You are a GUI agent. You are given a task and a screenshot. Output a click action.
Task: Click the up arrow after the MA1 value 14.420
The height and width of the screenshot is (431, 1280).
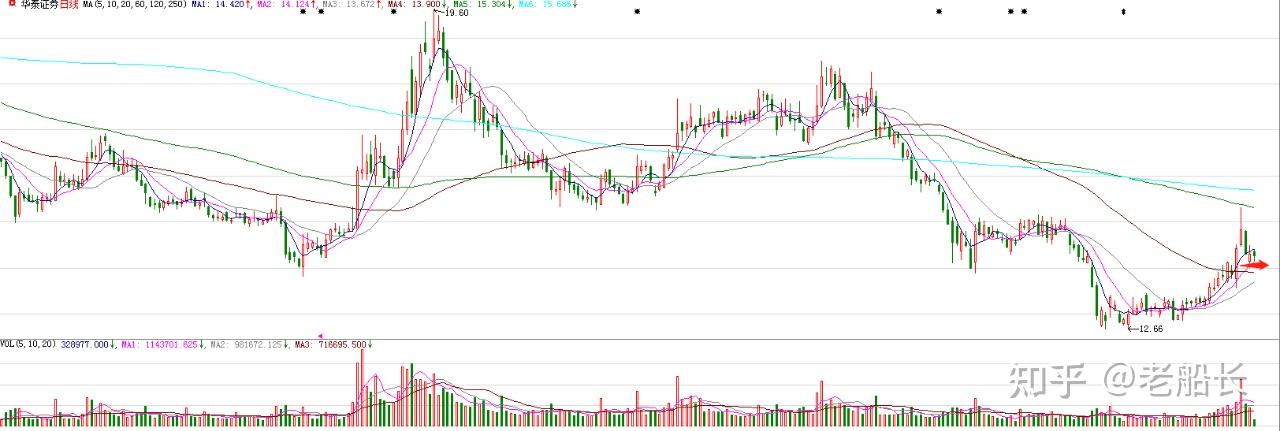[247, 5]
